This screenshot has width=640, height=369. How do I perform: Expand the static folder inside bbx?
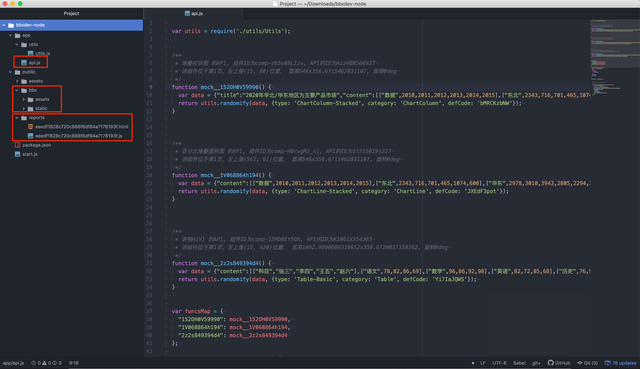(24, 109)
